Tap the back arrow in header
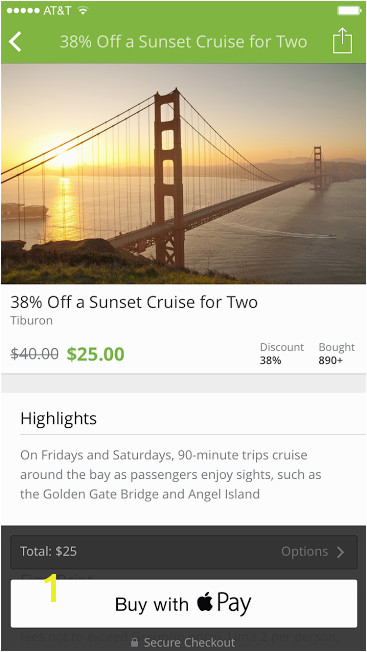The height and width of the screenshot is (652, 367). [x=15, y=42]
